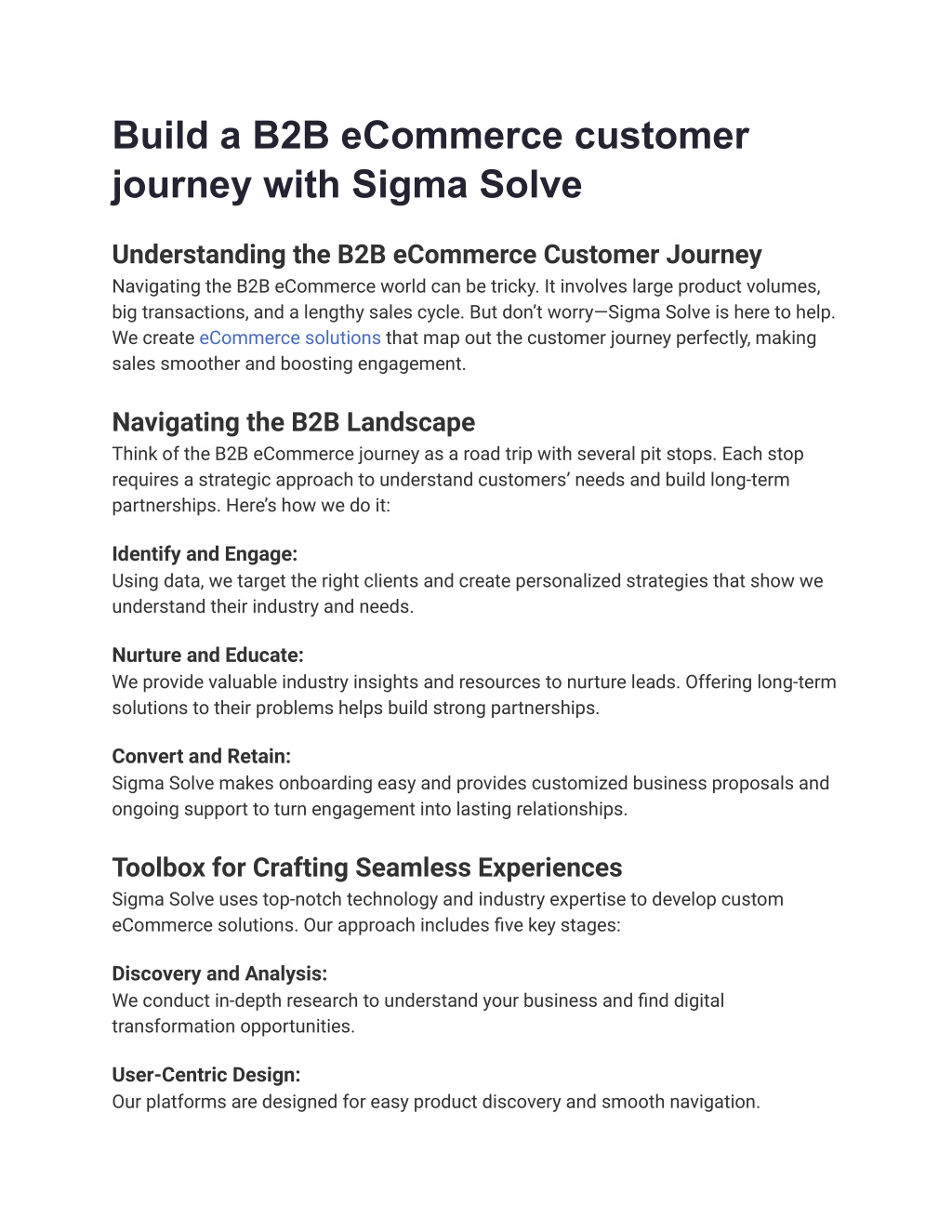Click the sentence starting 'Using data, we target'

[x=467, y=593]
